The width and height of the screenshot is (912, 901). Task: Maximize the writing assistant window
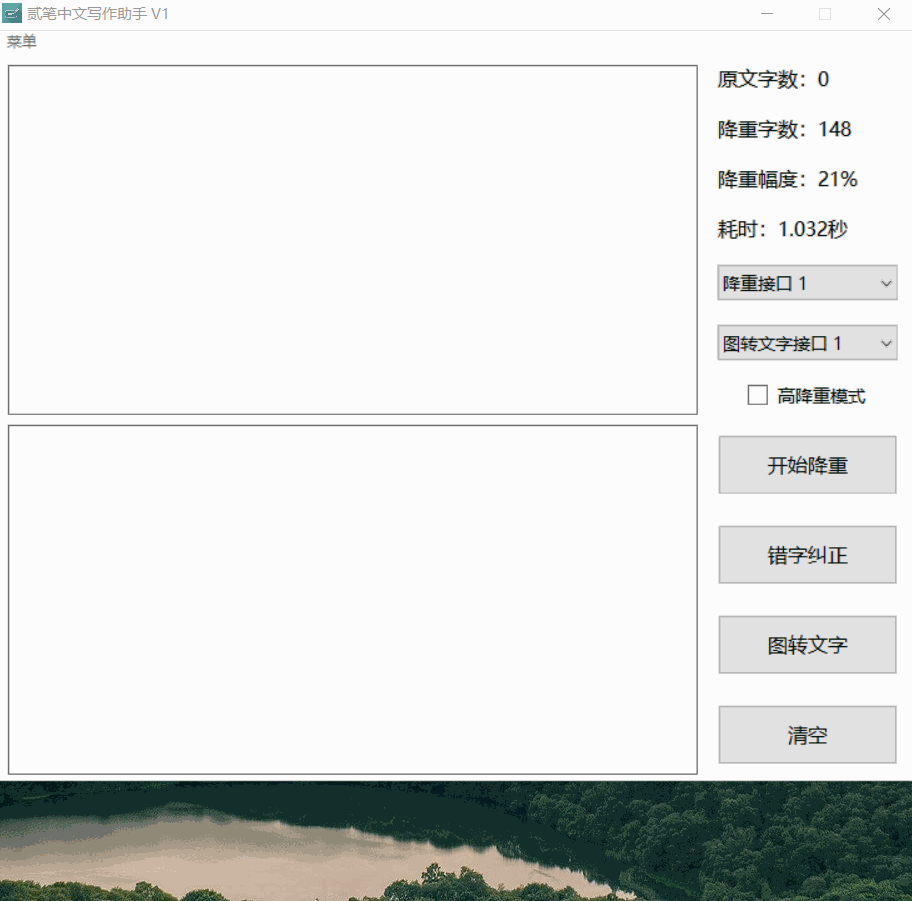[x=825, y=14]
